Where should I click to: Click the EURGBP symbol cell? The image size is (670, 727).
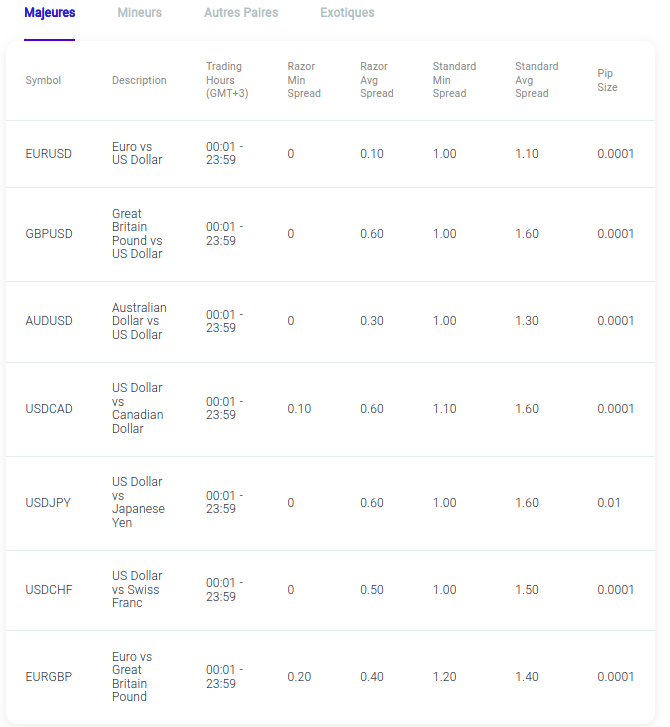[49, 677]
